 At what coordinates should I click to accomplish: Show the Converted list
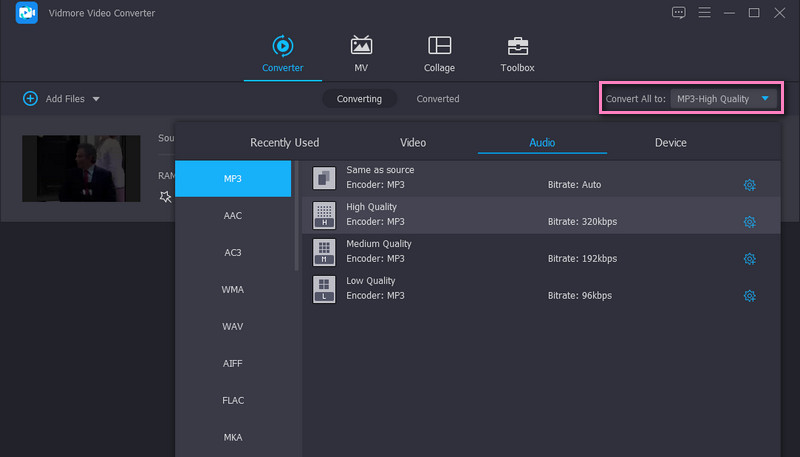pos(438,99)
